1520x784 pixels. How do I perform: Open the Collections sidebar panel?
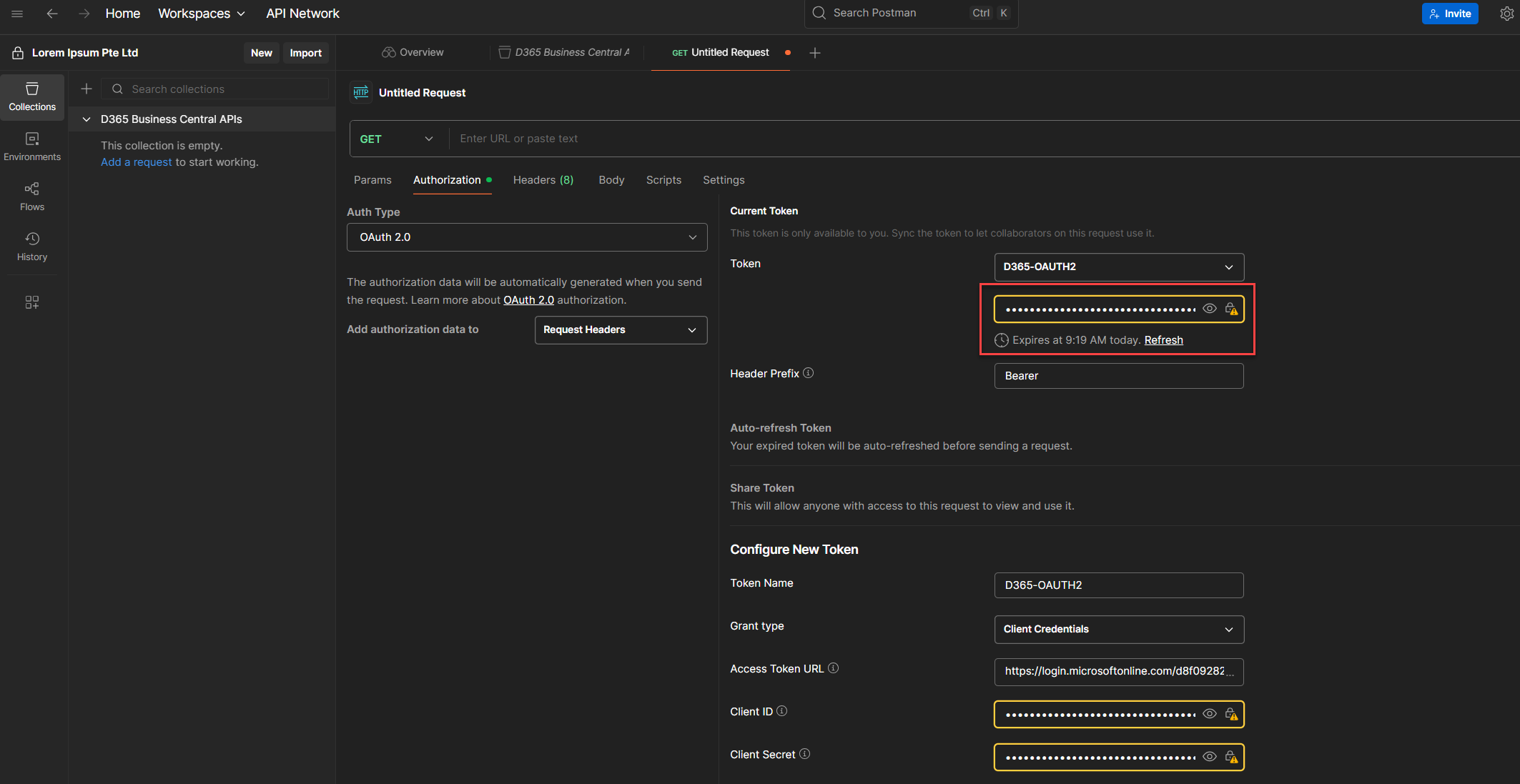click(x=32, y=96)
